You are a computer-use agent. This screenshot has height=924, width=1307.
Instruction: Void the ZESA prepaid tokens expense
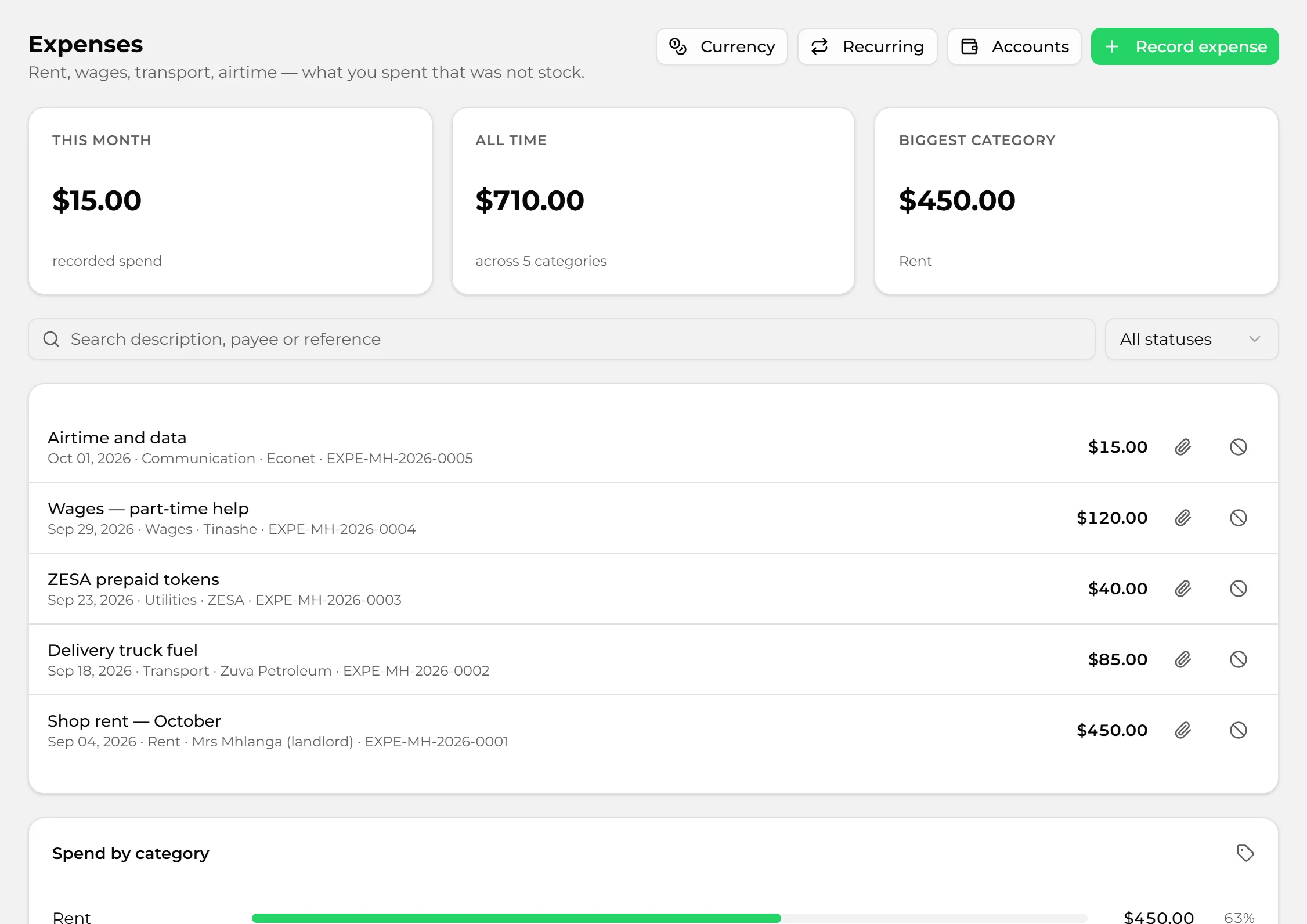click(1239, 589)
